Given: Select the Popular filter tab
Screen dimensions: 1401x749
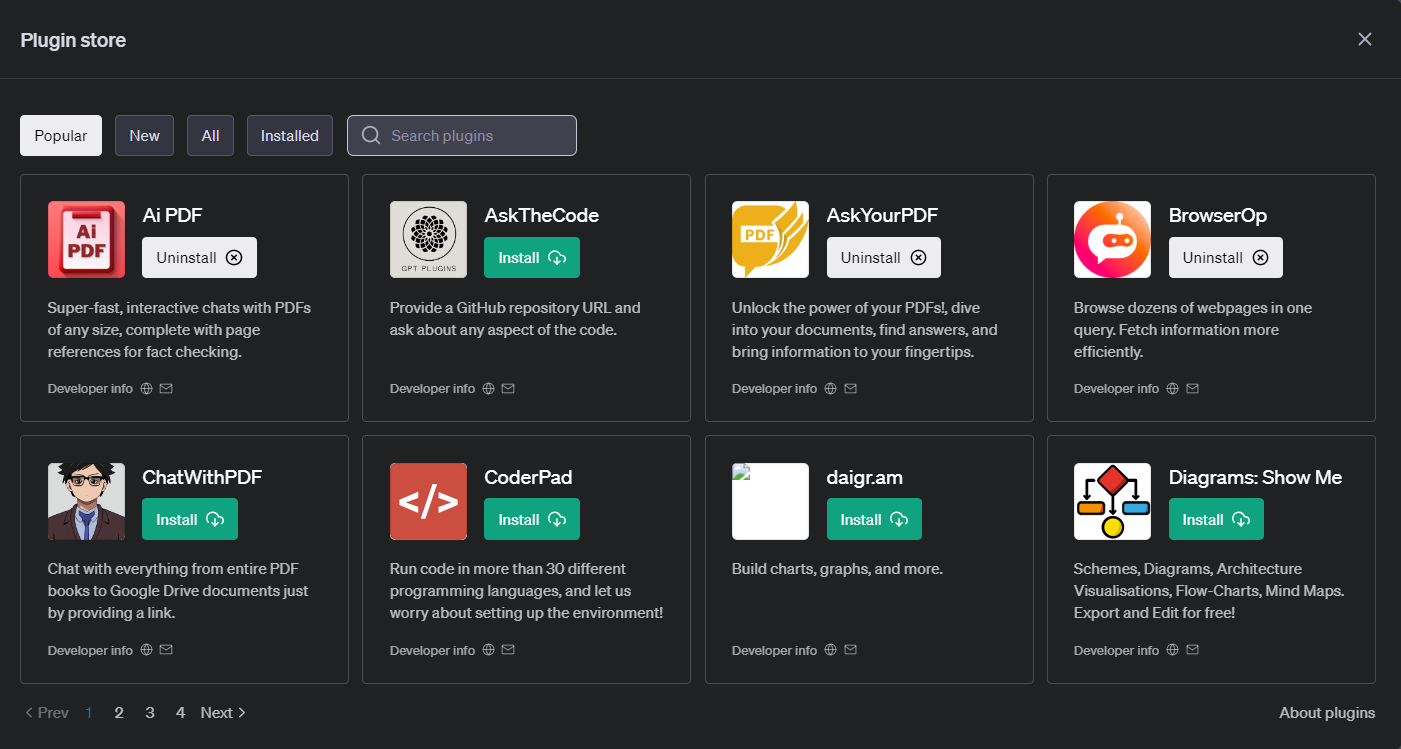Looking at the screenshot, I should (x=61, y=136).
